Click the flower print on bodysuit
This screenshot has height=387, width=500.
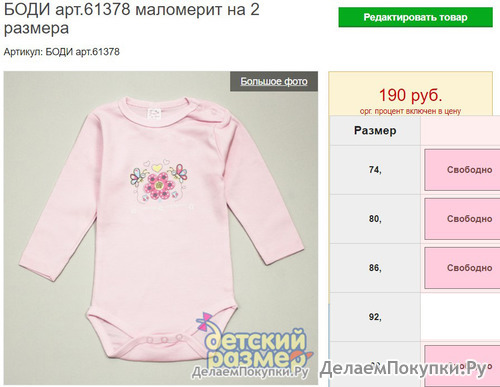[x=159, y=182]
